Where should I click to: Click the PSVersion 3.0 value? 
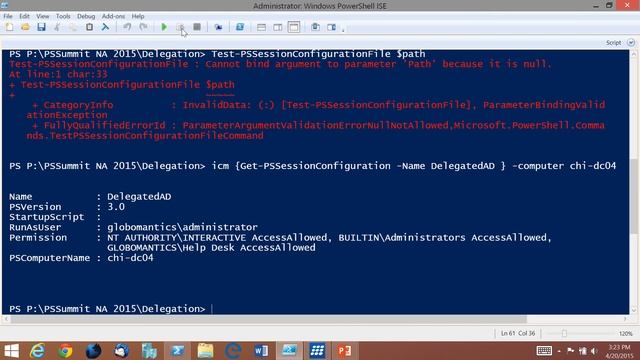click(x=116, y=207)
